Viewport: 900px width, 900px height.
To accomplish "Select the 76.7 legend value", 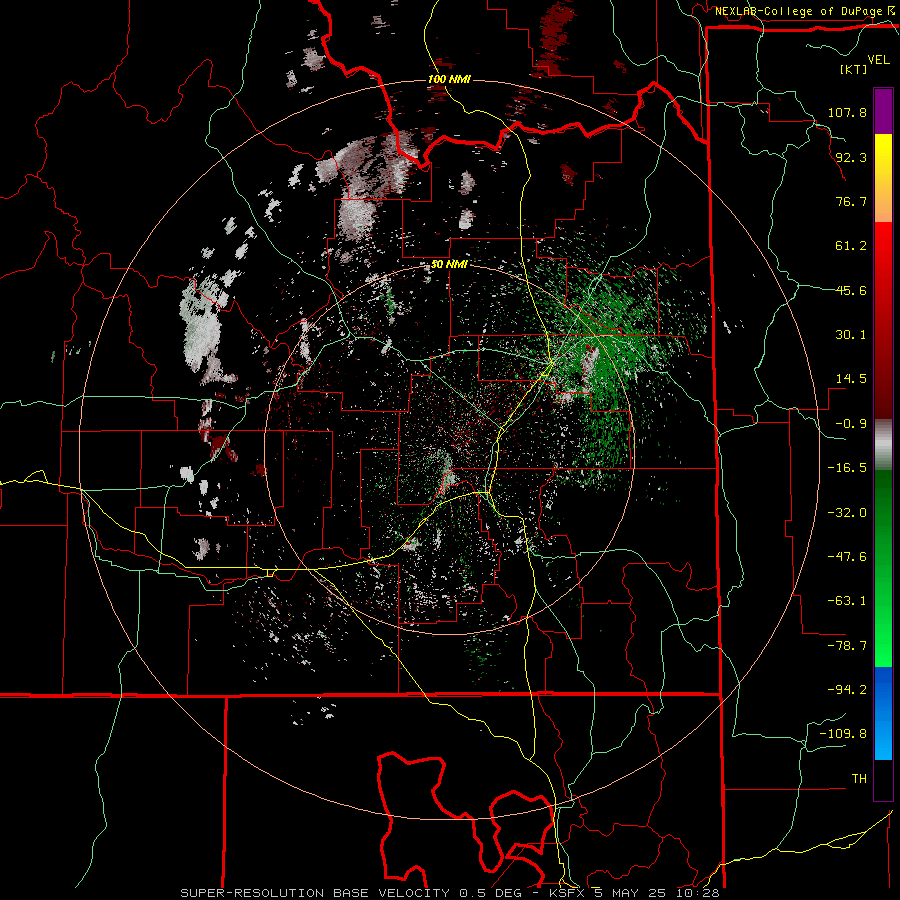I will [x=851, y=201].
